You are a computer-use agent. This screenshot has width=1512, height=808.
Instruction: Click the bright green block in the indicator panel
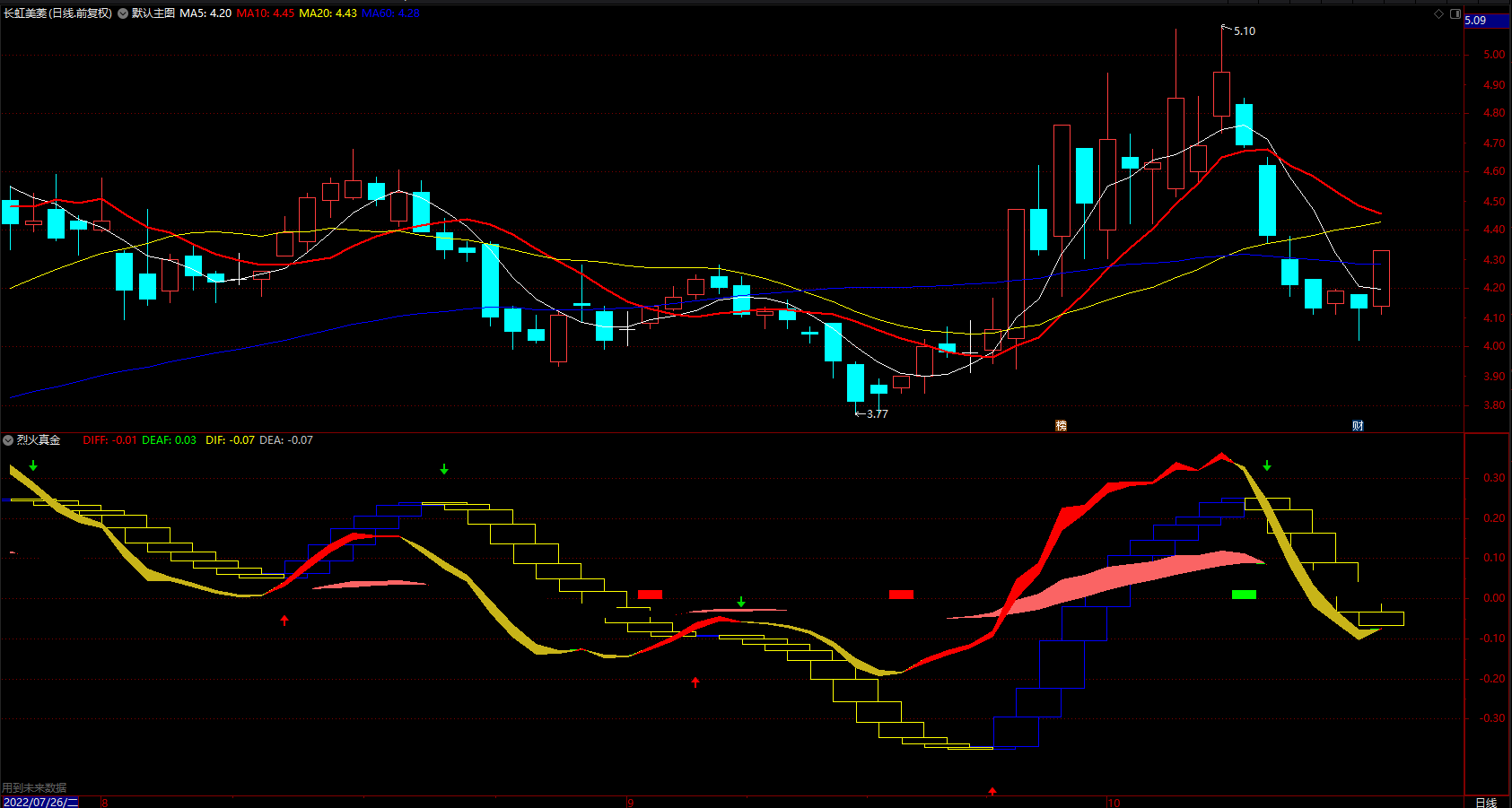[1244, 595]
